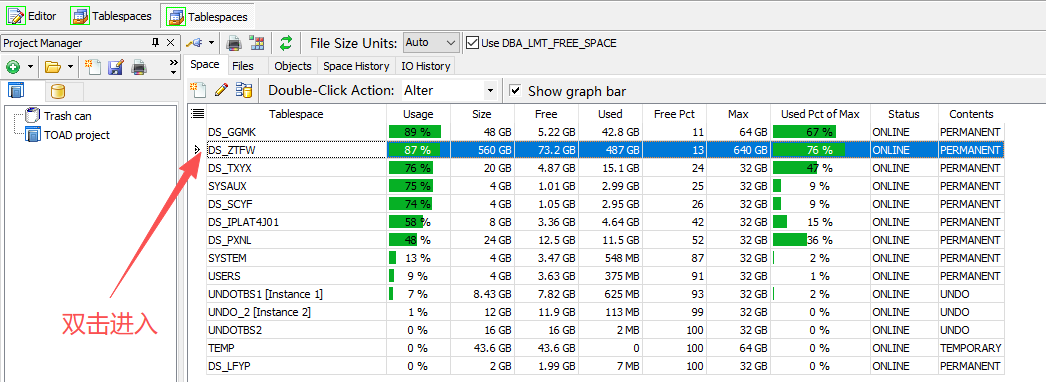Click the open folder icon in Project Manager
Viewport: 1046px width, 382px height.
pyautogui.click(x=53, y=67)
